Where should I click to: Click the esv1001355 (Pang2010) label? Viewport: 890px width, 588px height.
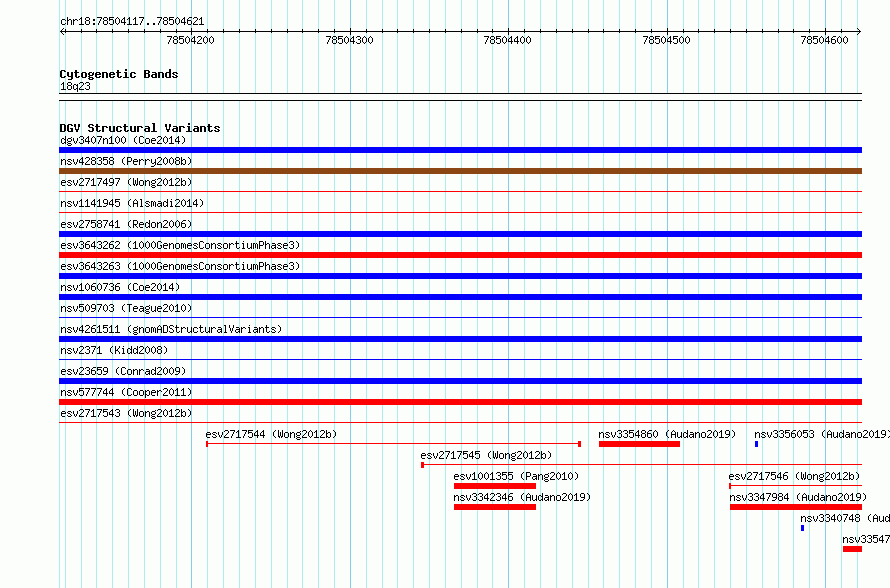[517, 476]
